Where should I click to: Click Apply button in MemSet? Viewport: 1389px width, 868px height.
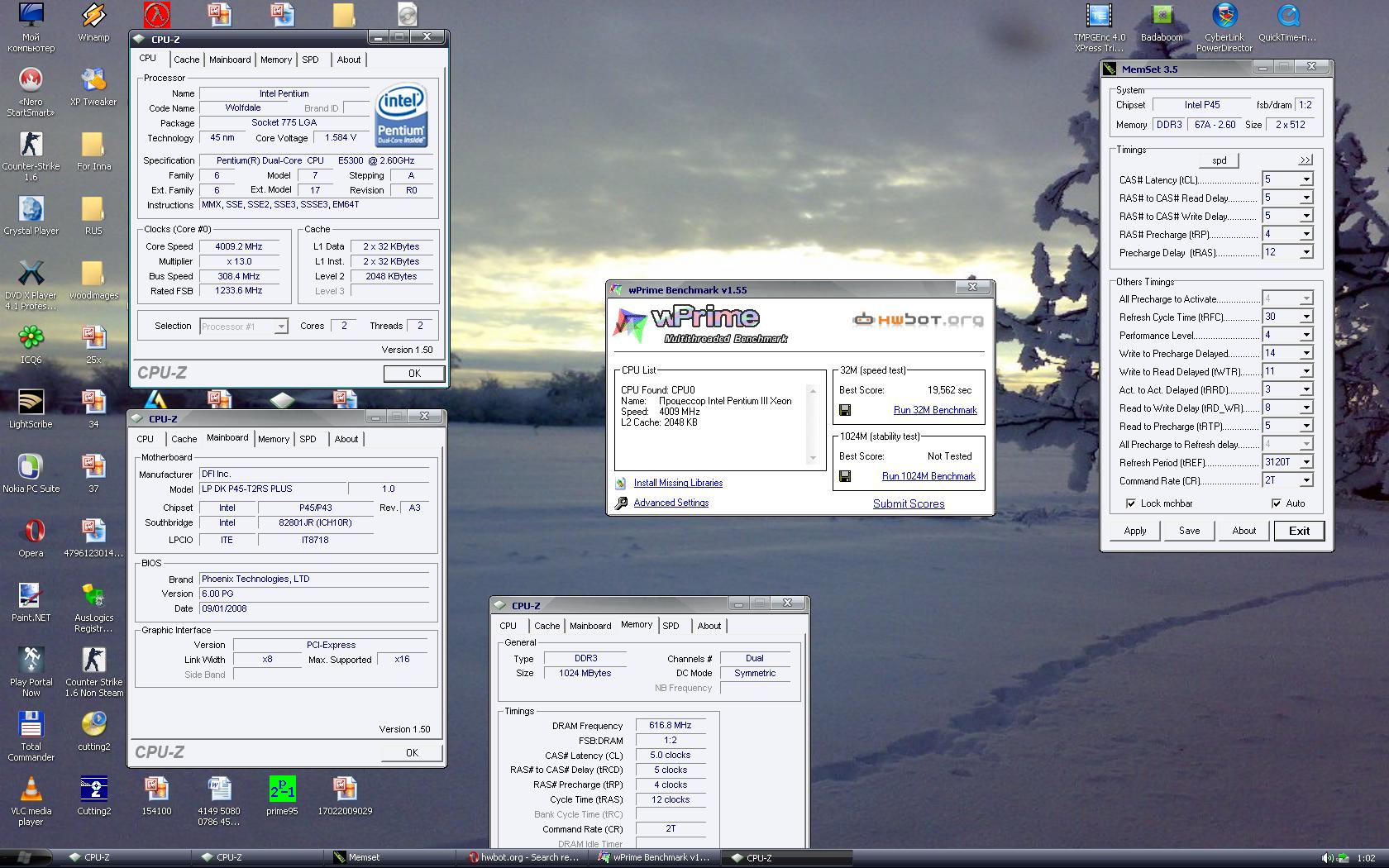point(1135,531)
